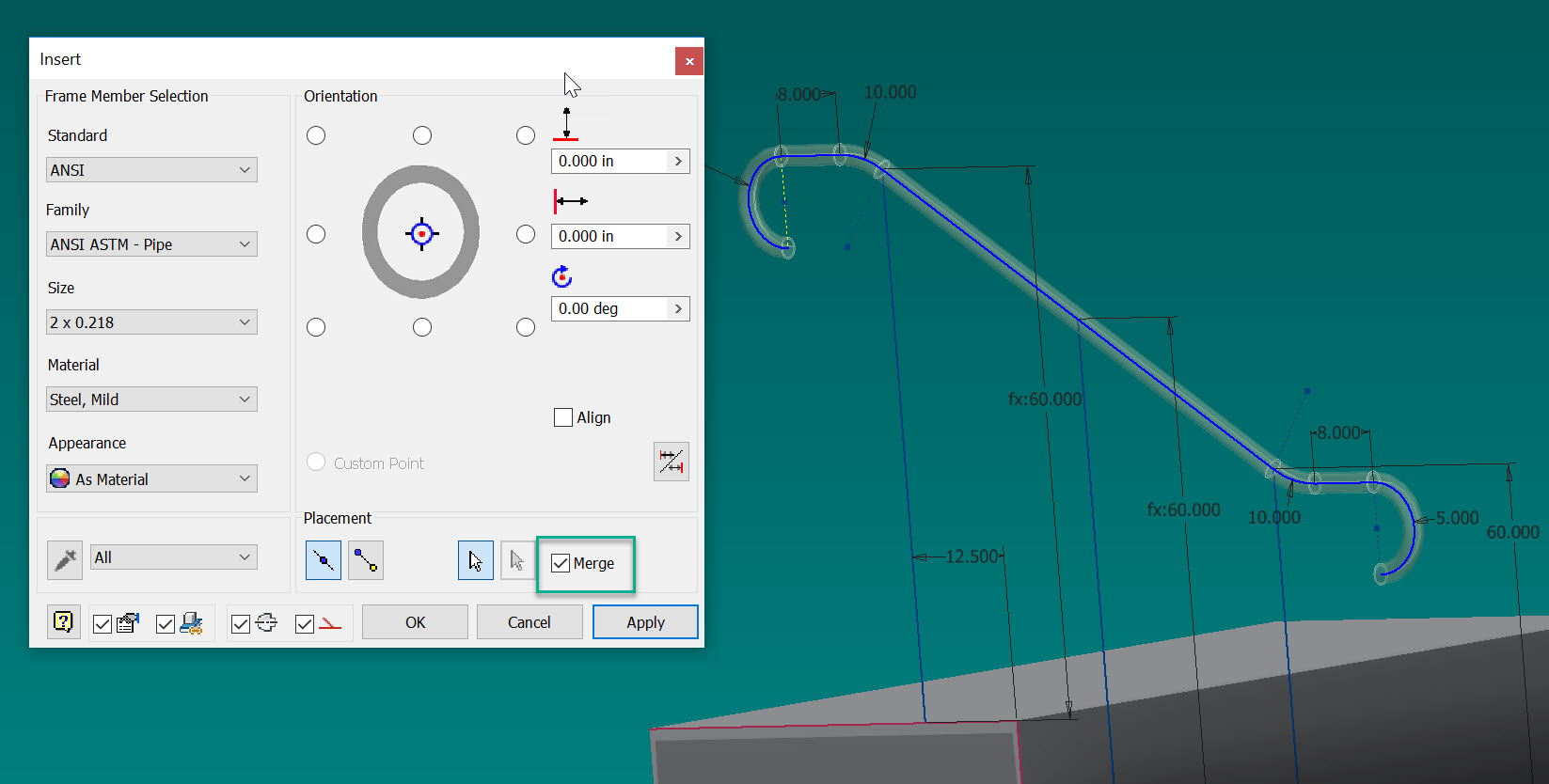Select the top-right orientation radio button

[x=526, y=135]
